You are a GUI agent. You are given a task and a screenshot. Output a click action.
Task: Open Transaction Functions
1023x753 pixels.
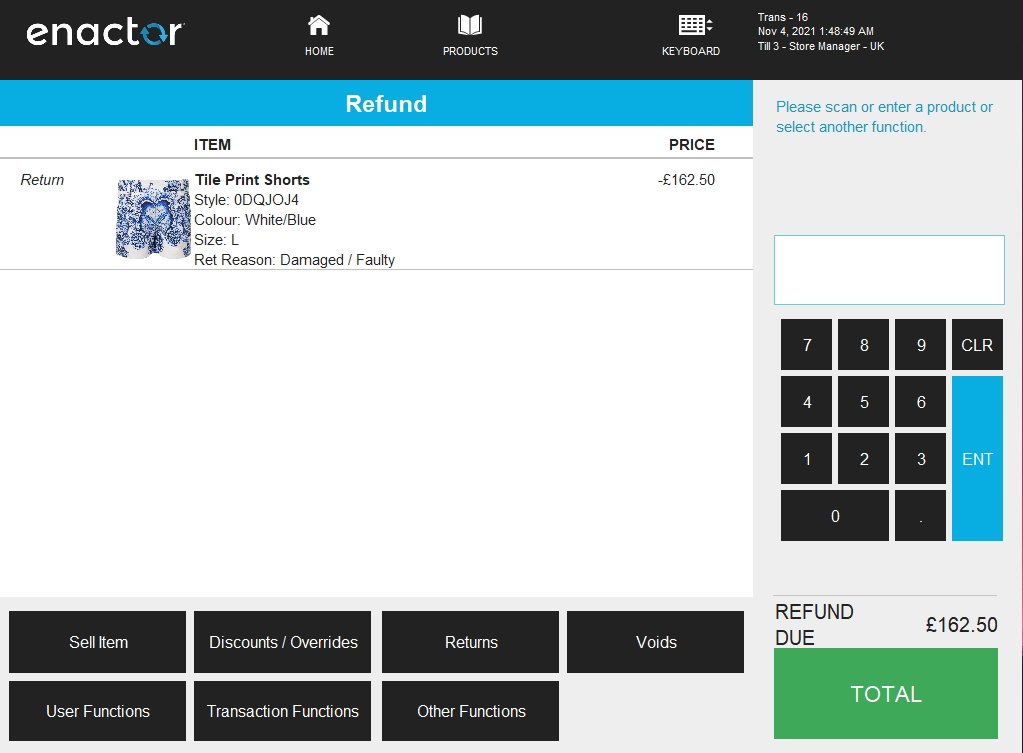click(283, 711)
